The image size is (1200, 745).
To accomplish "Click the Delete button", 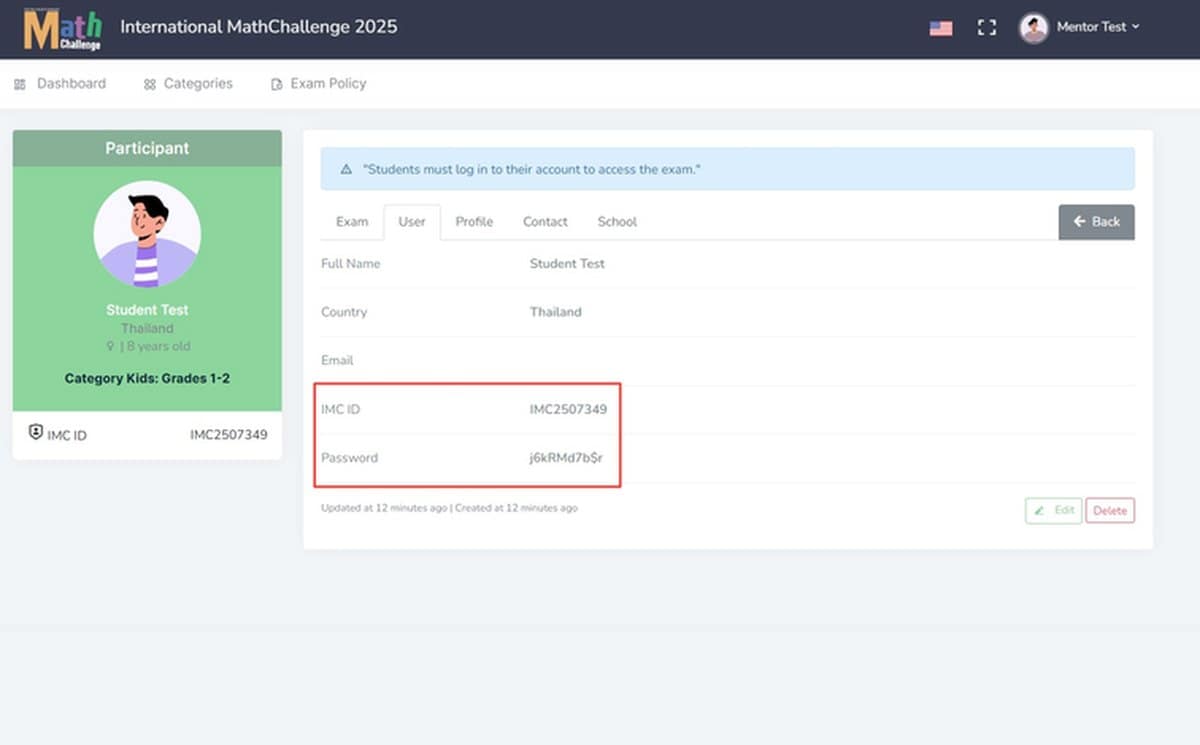I will (x=1110, y=510).
